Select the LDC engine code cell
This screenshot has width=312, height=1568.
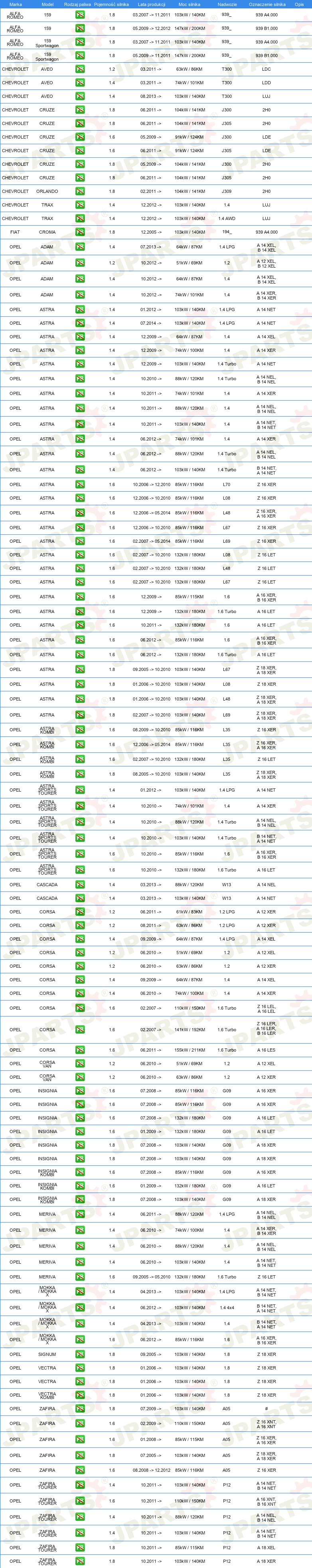point(267,69)
